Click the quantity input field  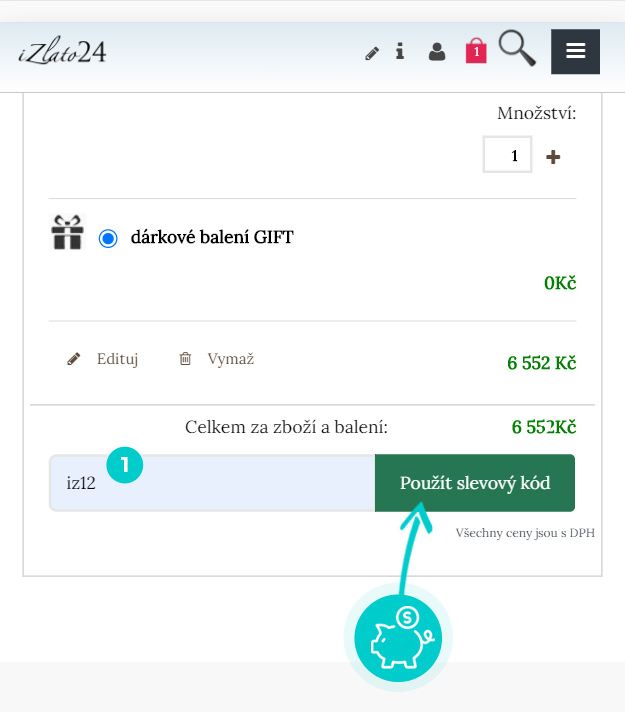[x=507, y=154]
